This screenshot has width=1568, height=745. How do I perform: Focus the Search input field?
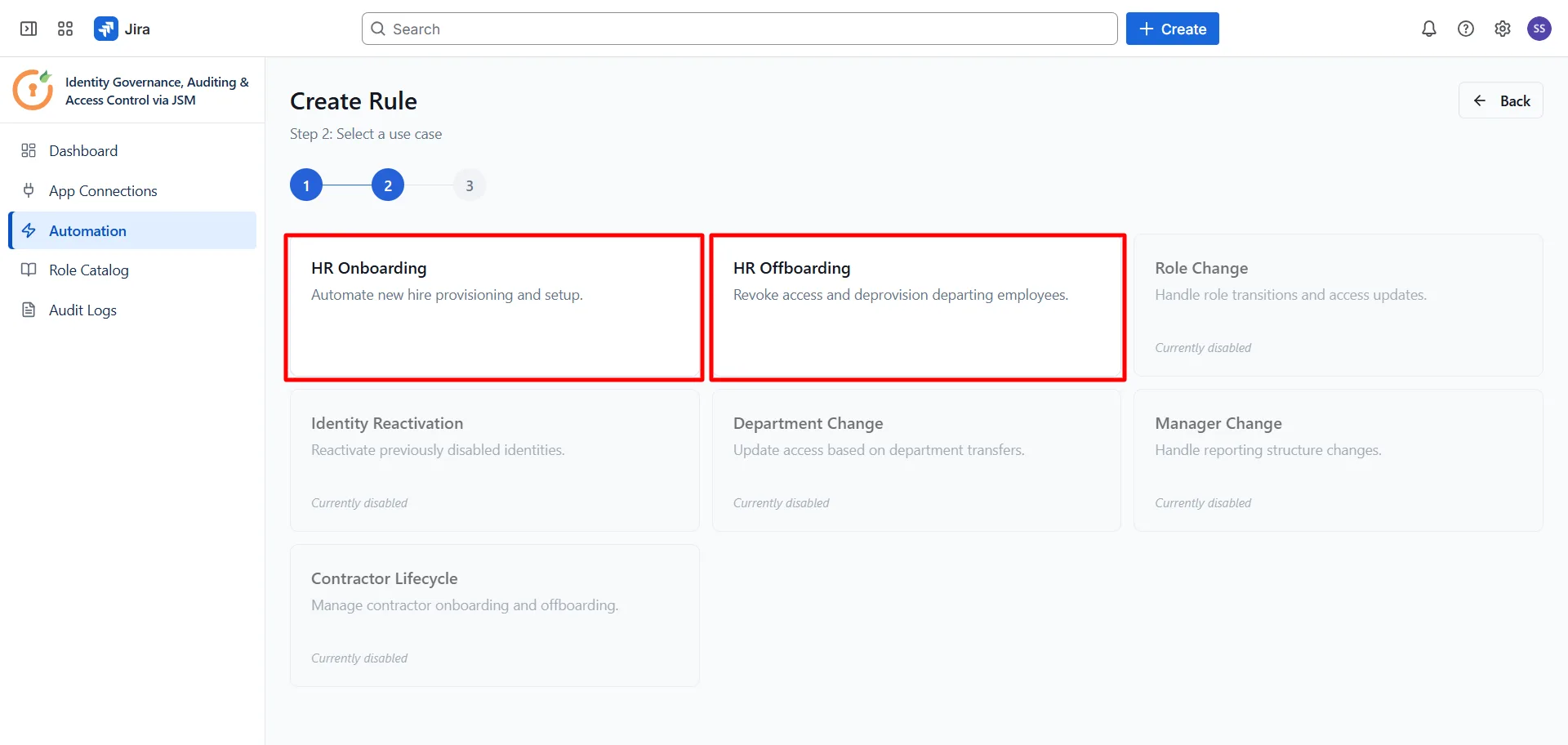tap(739, 29)
